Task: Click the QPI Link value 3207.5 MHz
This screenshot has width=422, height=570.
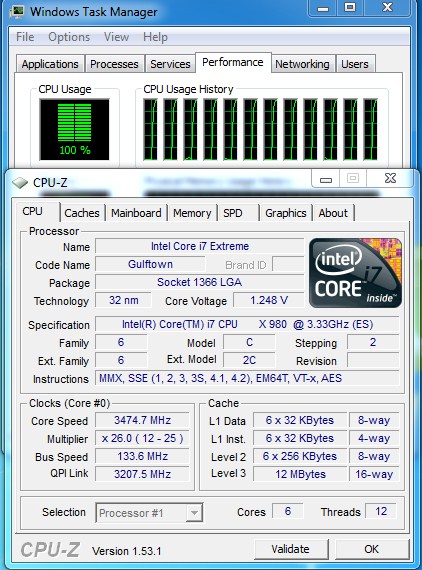Action: click(x=142, y=474)
